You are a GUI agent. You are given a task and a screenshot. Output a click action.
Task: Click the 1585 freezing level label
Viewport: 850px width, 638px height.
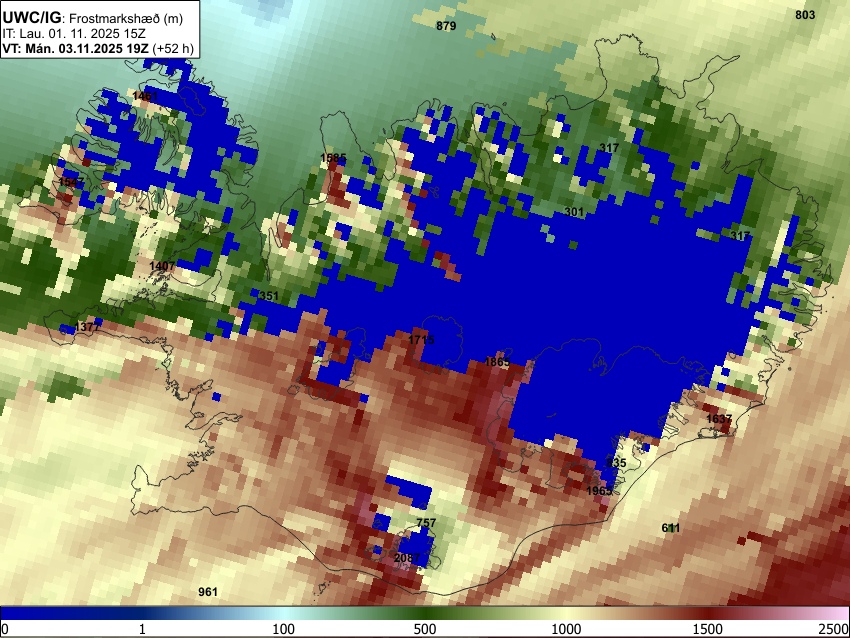pyautogui.click(x=333, y=158)
